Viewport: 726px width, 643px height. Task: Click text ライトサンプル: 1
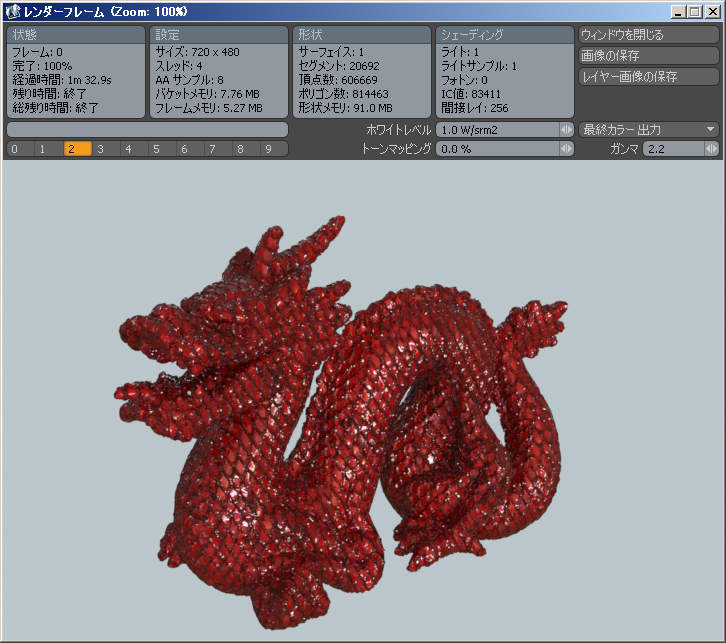479,66
